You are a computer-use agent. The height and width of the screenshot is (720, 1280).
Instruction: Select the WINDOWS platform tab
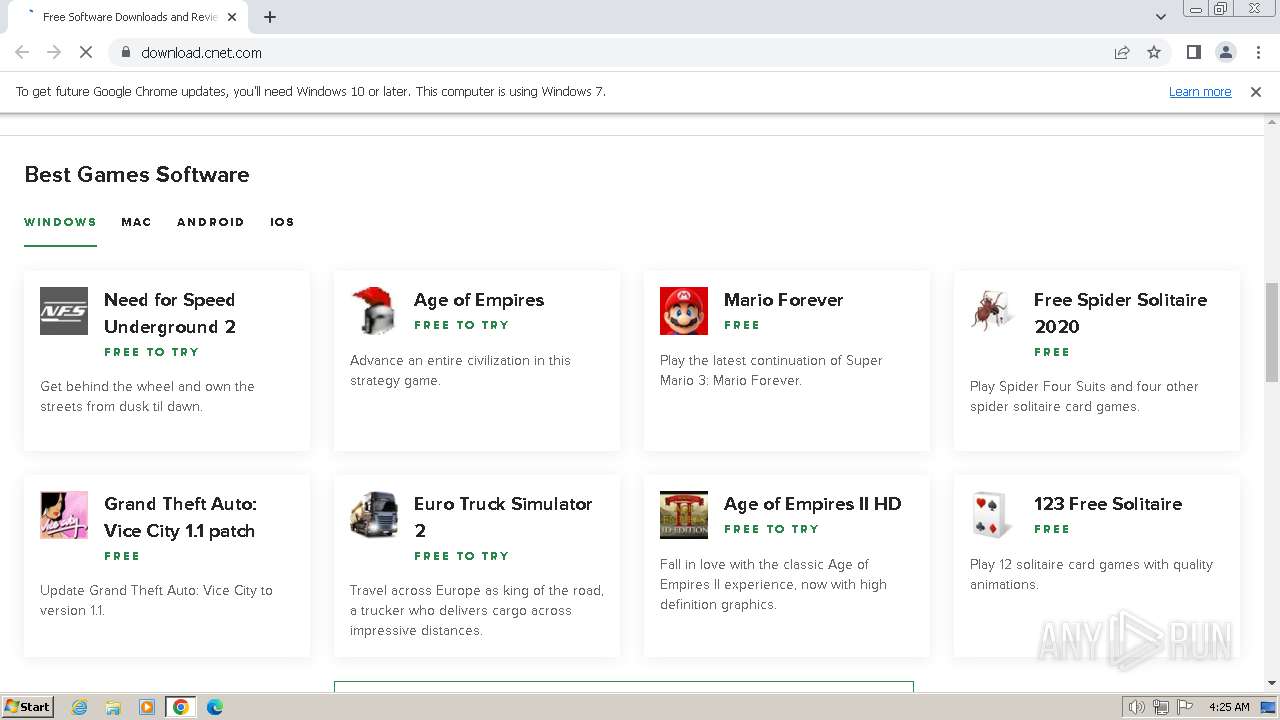(x=60, y=222)
